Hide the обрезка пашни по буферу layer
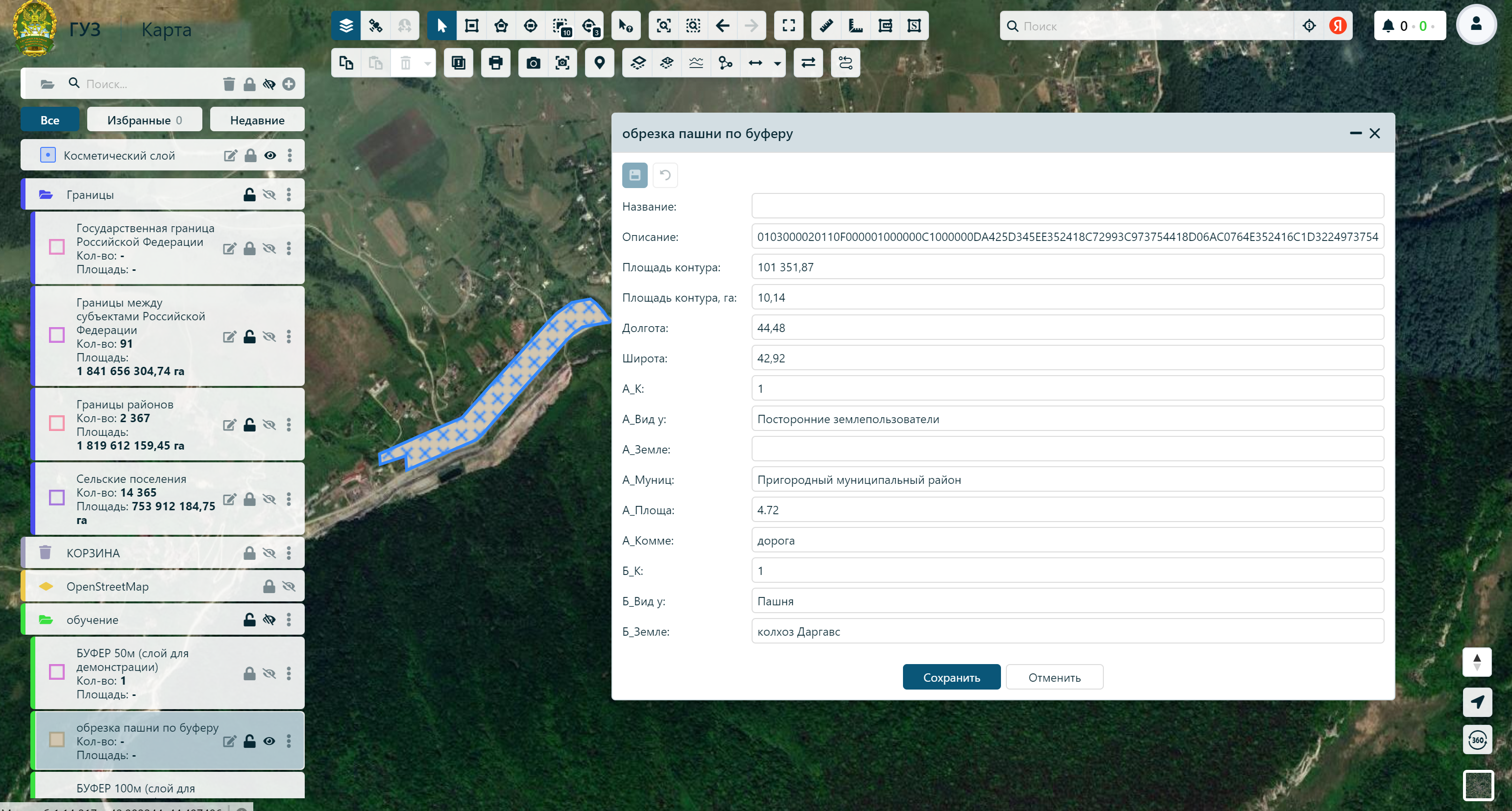 pyautogui.click(x=269, y=741)
